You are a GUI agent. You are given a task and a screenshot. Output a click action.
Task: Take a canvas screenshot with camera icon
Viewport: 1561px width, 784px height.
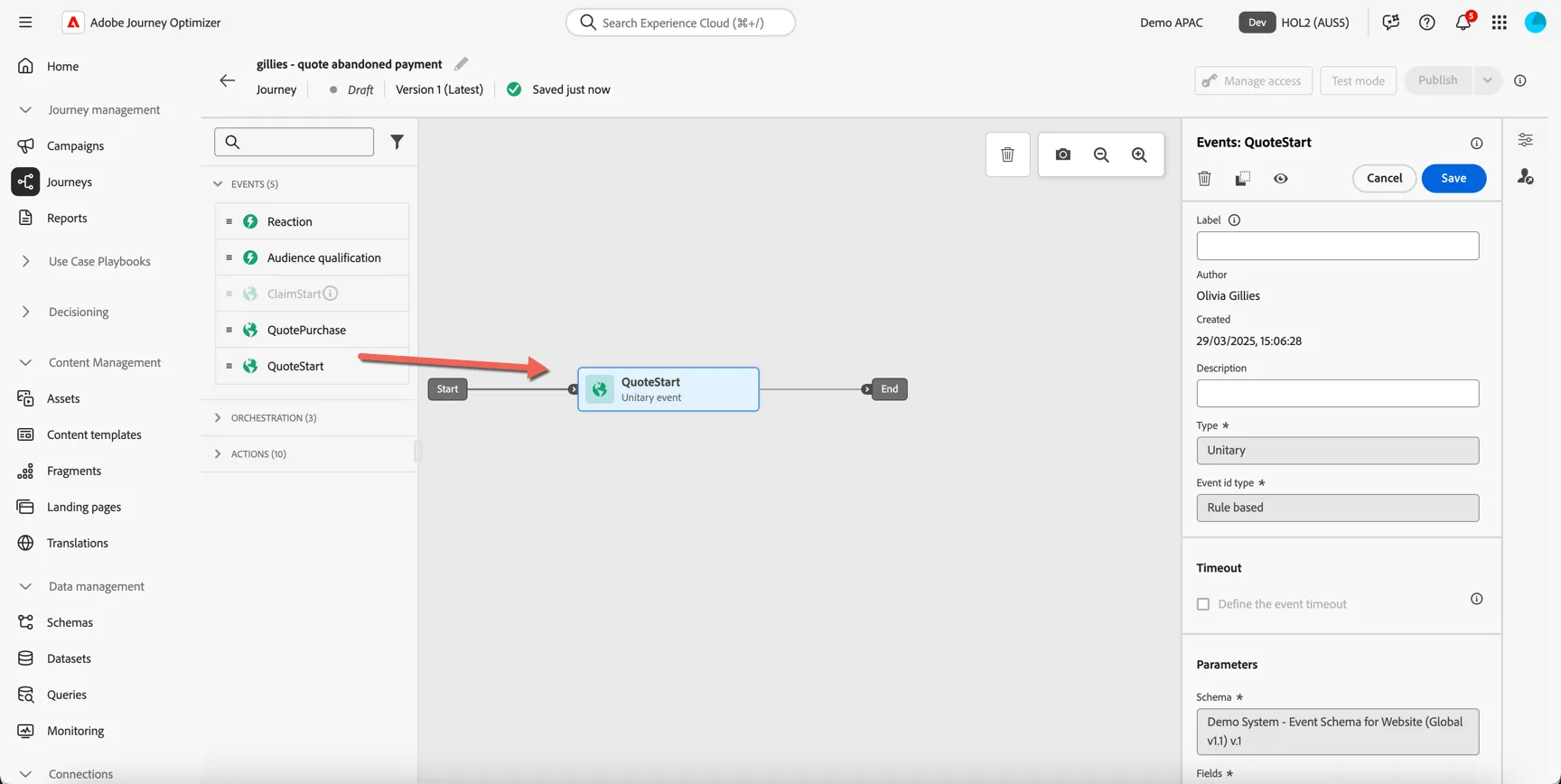pyautogui.click(x=1063, y=154)
